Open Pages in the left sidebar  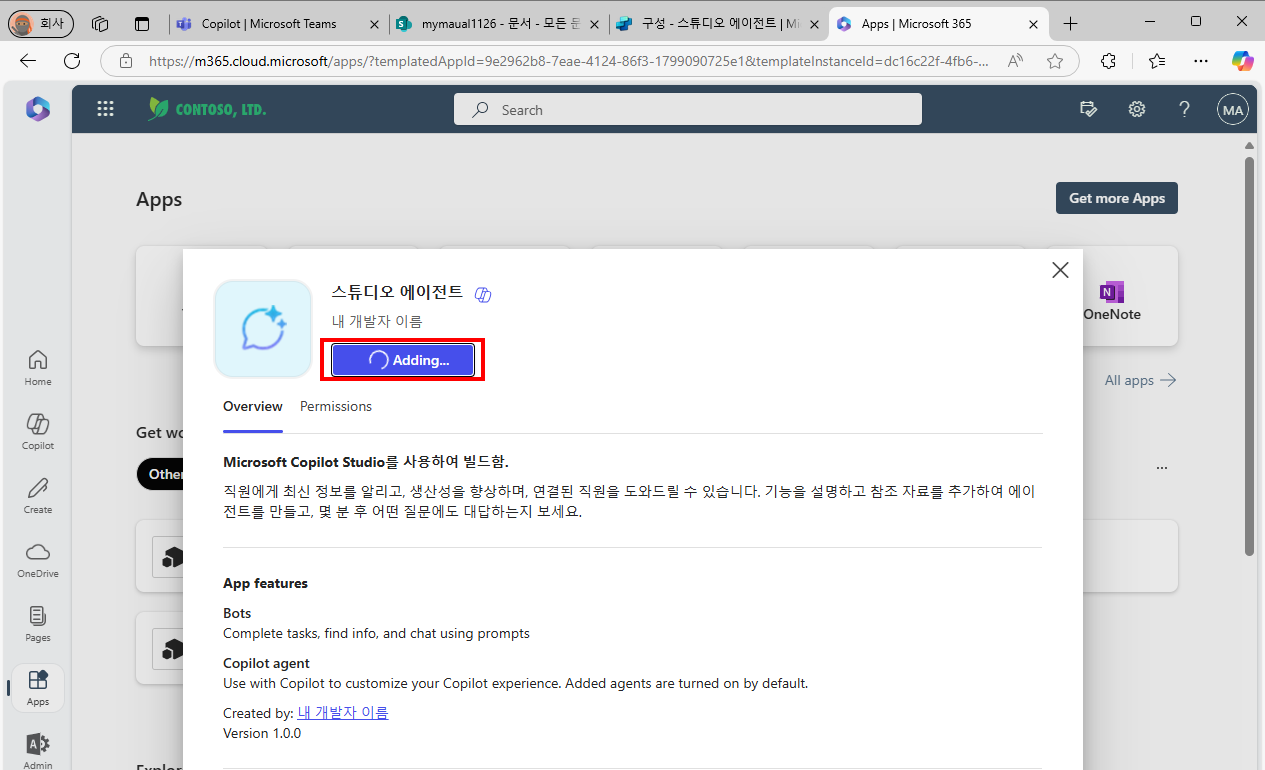point(38,623)
